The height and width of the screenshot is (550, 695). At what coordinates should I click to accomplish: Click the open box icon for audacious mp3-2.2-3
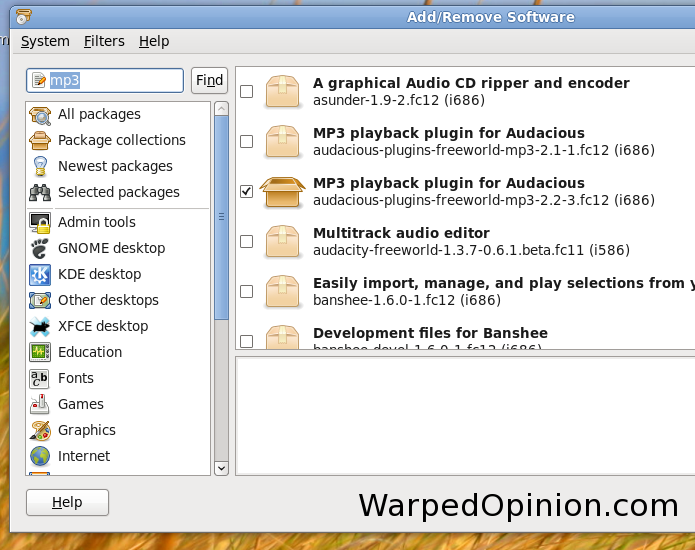click(282, 191)
